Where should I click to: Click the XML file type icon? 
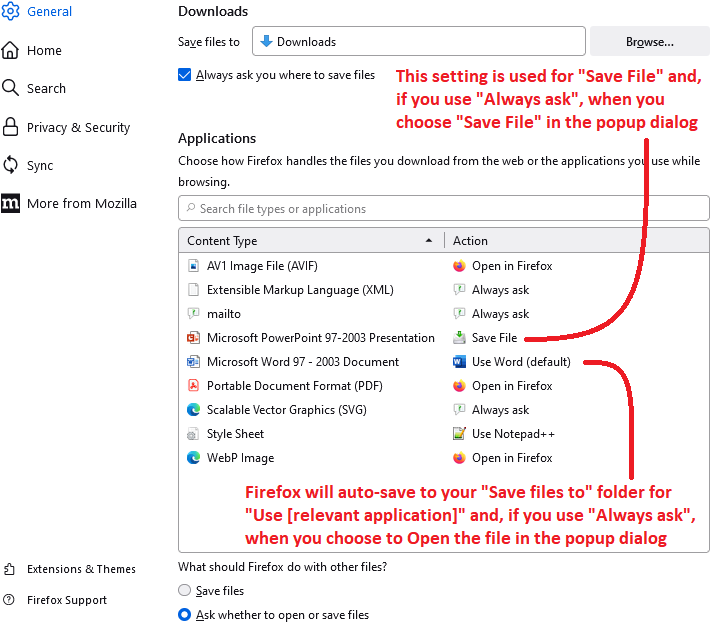pos(193,290)
